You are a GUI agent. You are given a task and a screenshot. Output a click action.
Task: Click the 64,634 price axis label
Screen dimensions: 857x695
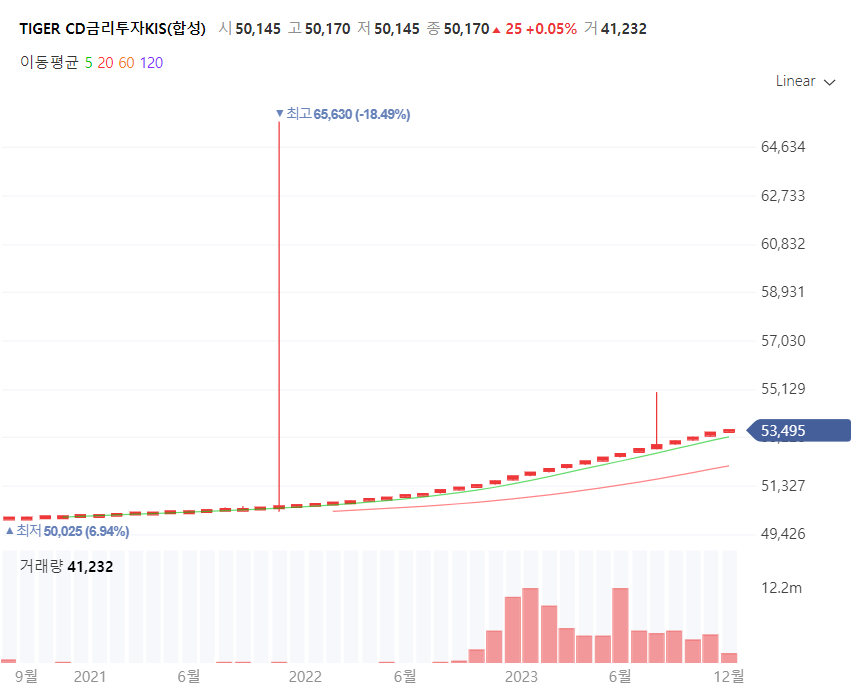(x=783, y=147)
